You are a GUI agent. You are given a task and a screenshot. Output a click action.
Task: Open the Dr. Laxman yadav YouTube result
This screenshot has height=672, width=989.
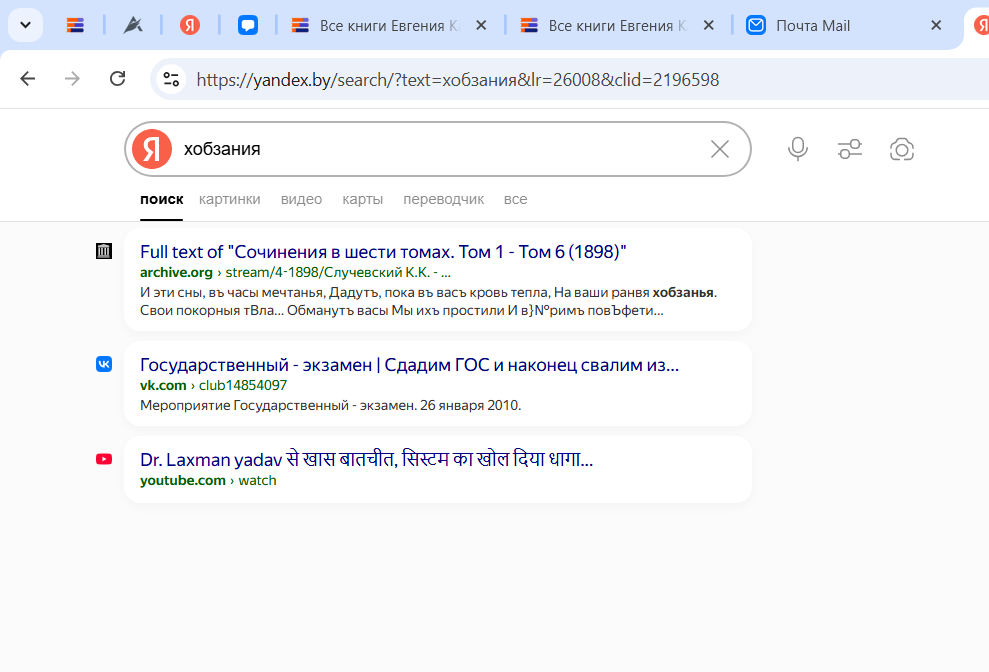(366, 460)
